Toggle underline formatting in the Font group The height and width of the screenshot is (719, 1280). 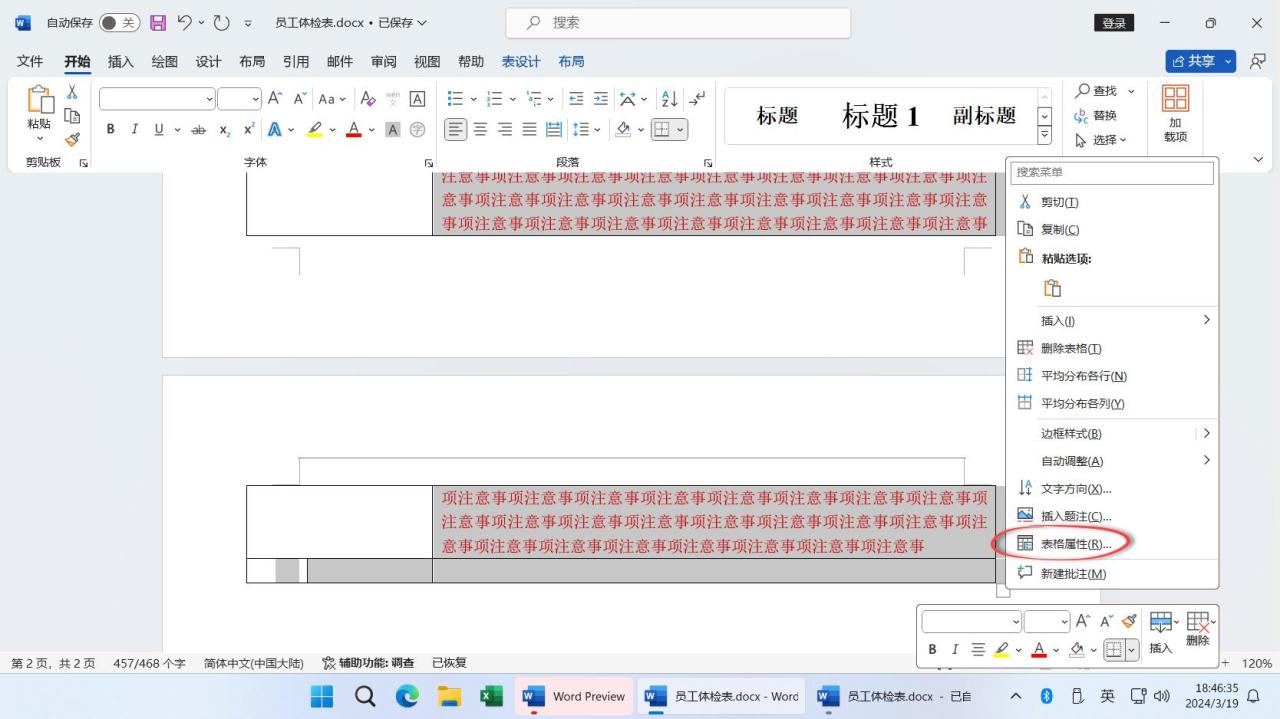point(158,129)
